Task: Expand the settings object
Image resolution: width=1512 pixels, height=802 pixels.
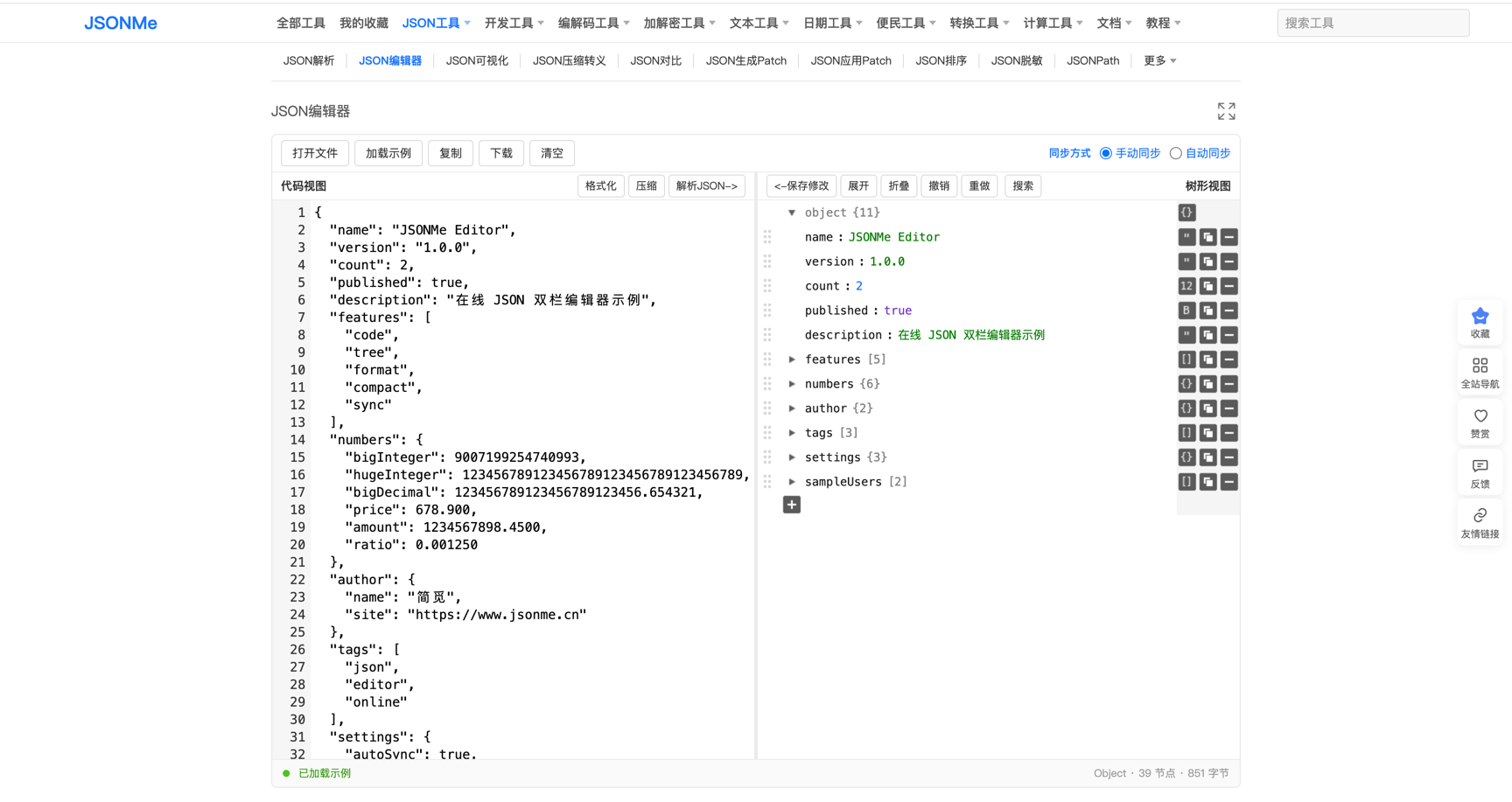Action: tap(792, 457)
